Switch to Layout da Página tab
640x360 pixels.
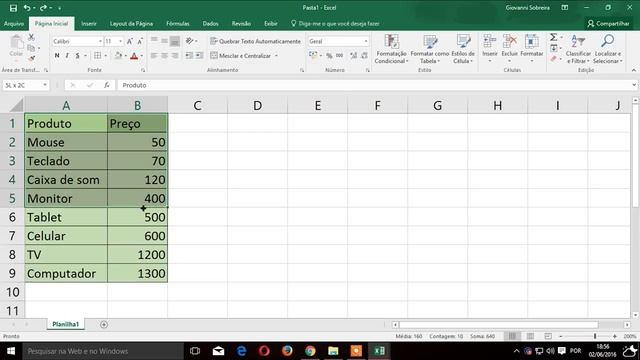click(x=131, y=24)
